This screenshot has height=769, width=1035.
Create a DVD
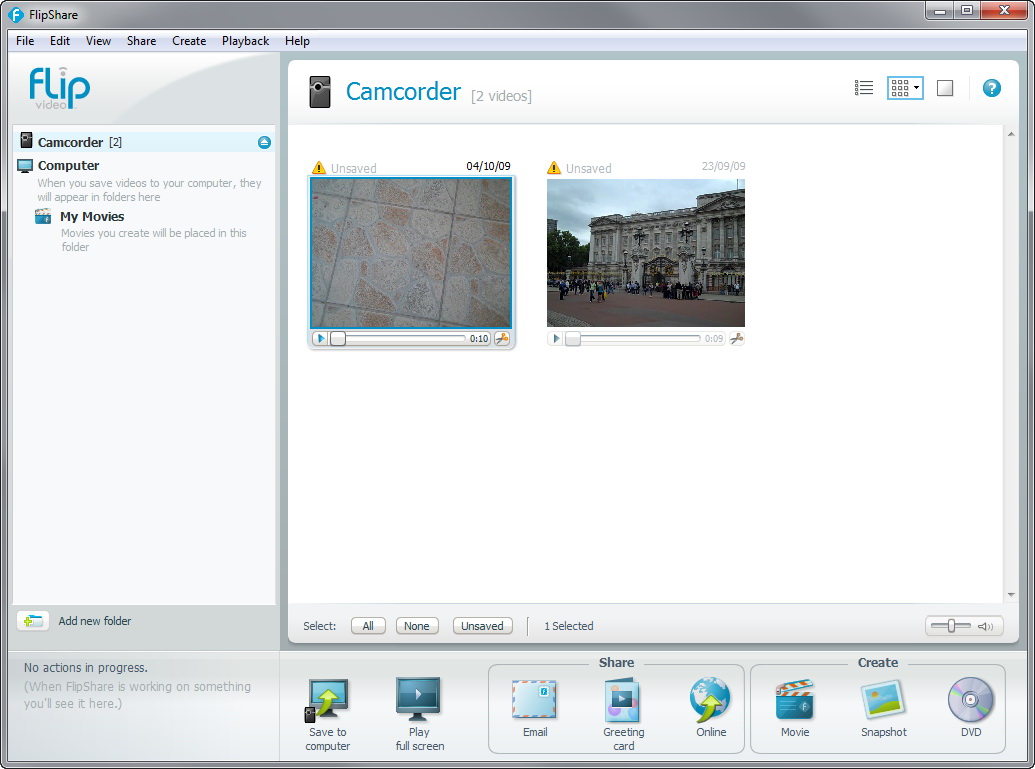point(970,702)
